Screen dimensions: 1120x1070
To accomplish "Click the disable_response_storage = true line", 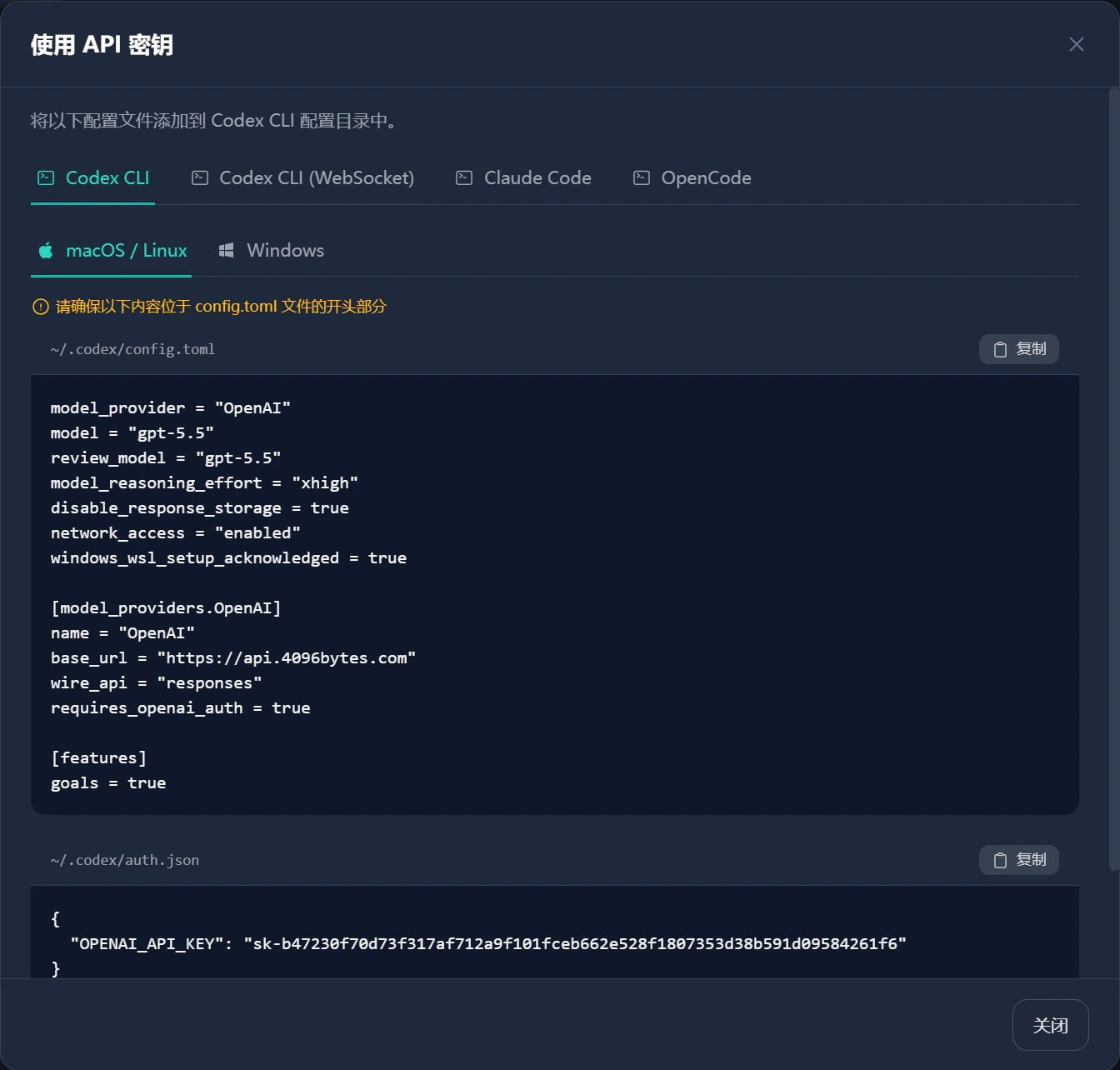I will pos(199,507).
